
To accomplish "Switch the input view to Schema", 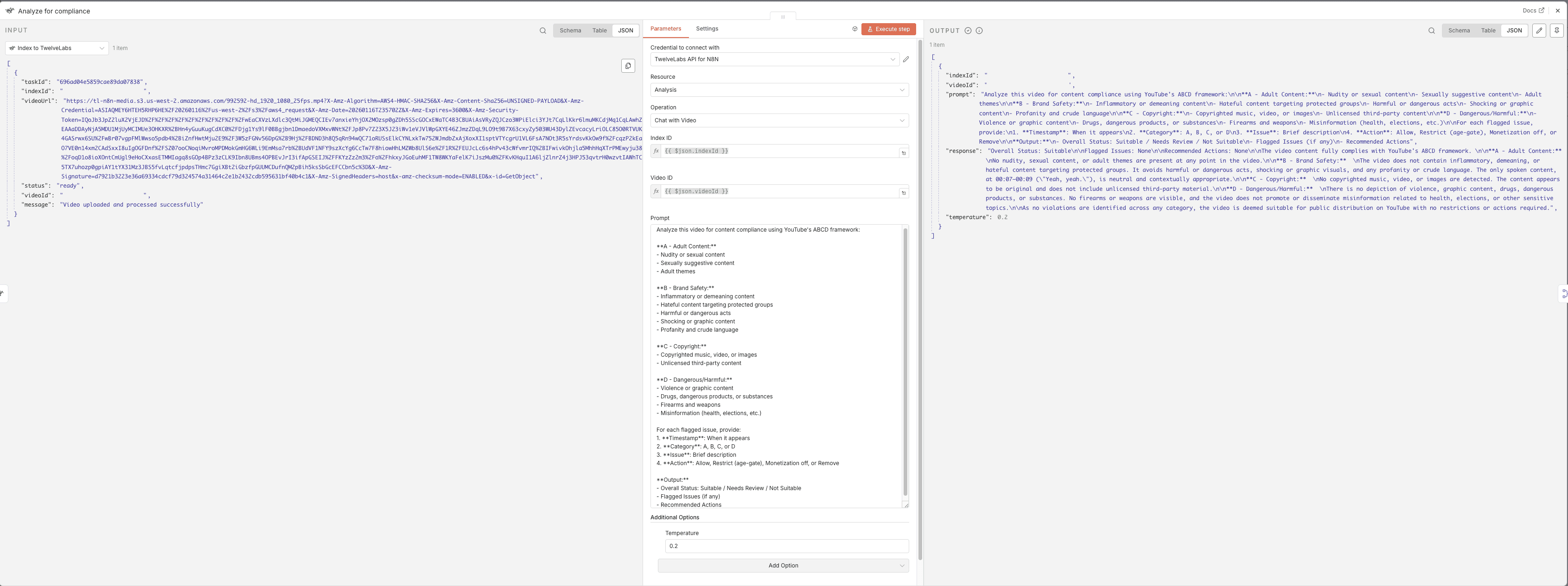I will [570, 31].
